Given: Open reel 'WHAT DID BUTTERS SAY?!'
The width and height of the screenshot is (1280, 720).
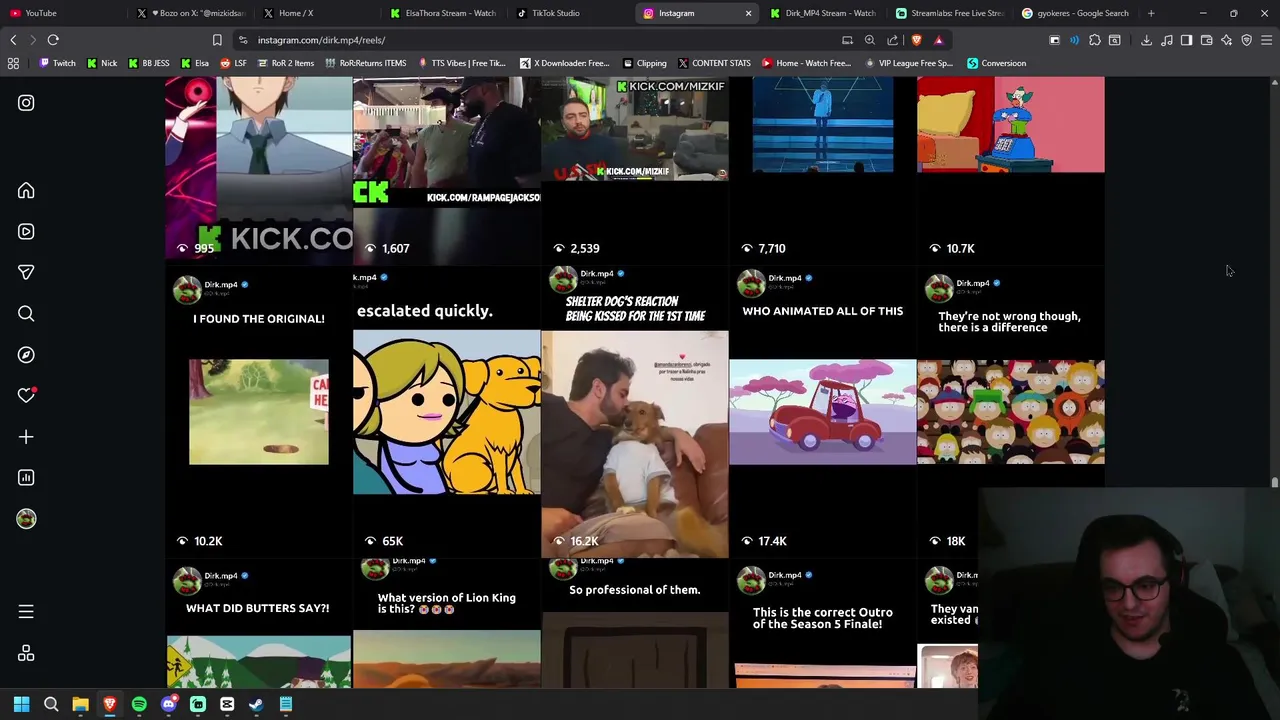Looking at the screenshot, I should click(x=258, y=624).
